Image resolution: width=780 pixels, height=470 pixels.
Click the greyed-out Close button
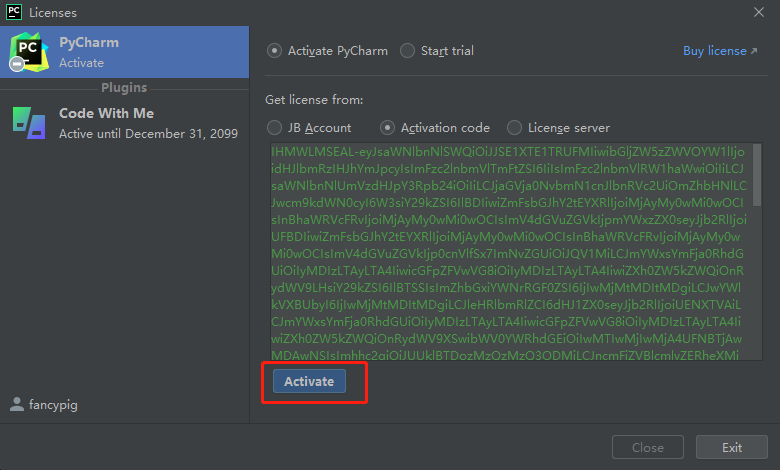coord(648,448)
